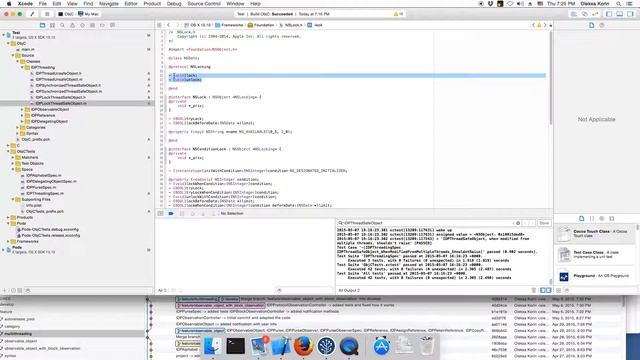Screen dimensions: 640x360
Task: Add a new file with the plus button
Action: [x=4, y=291]
